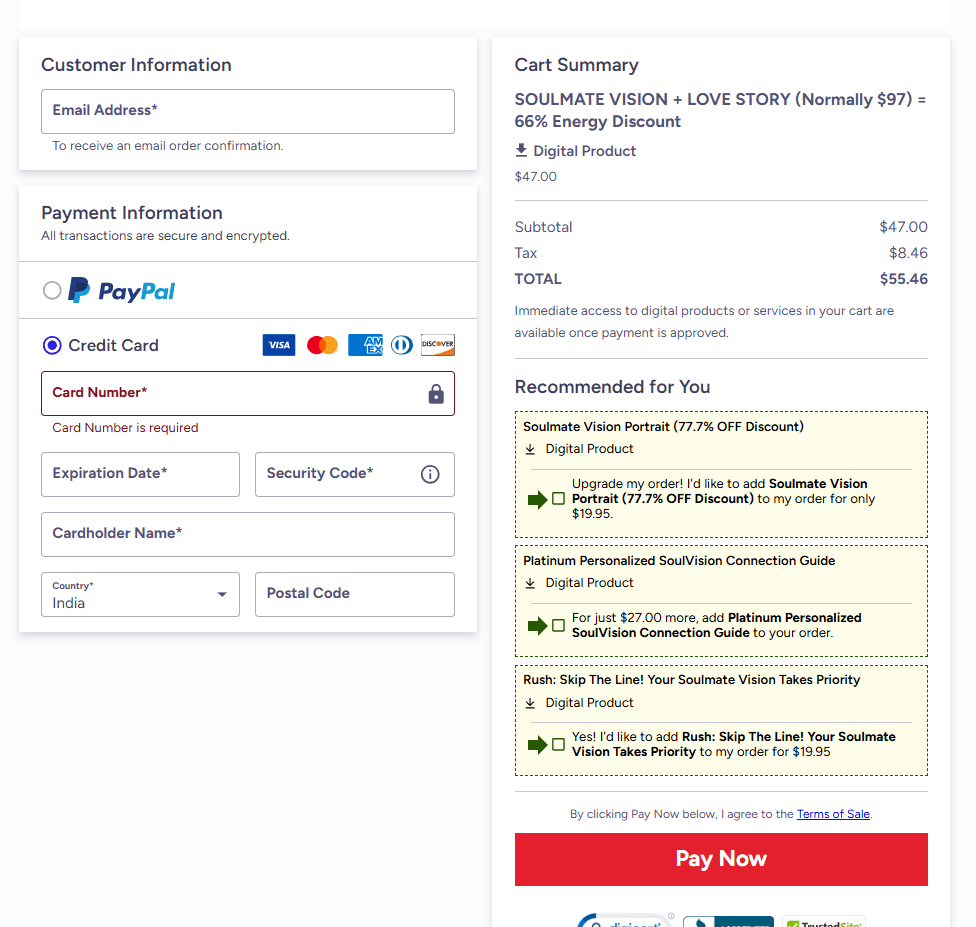Click the Expiration Date field

click(140, 474)
